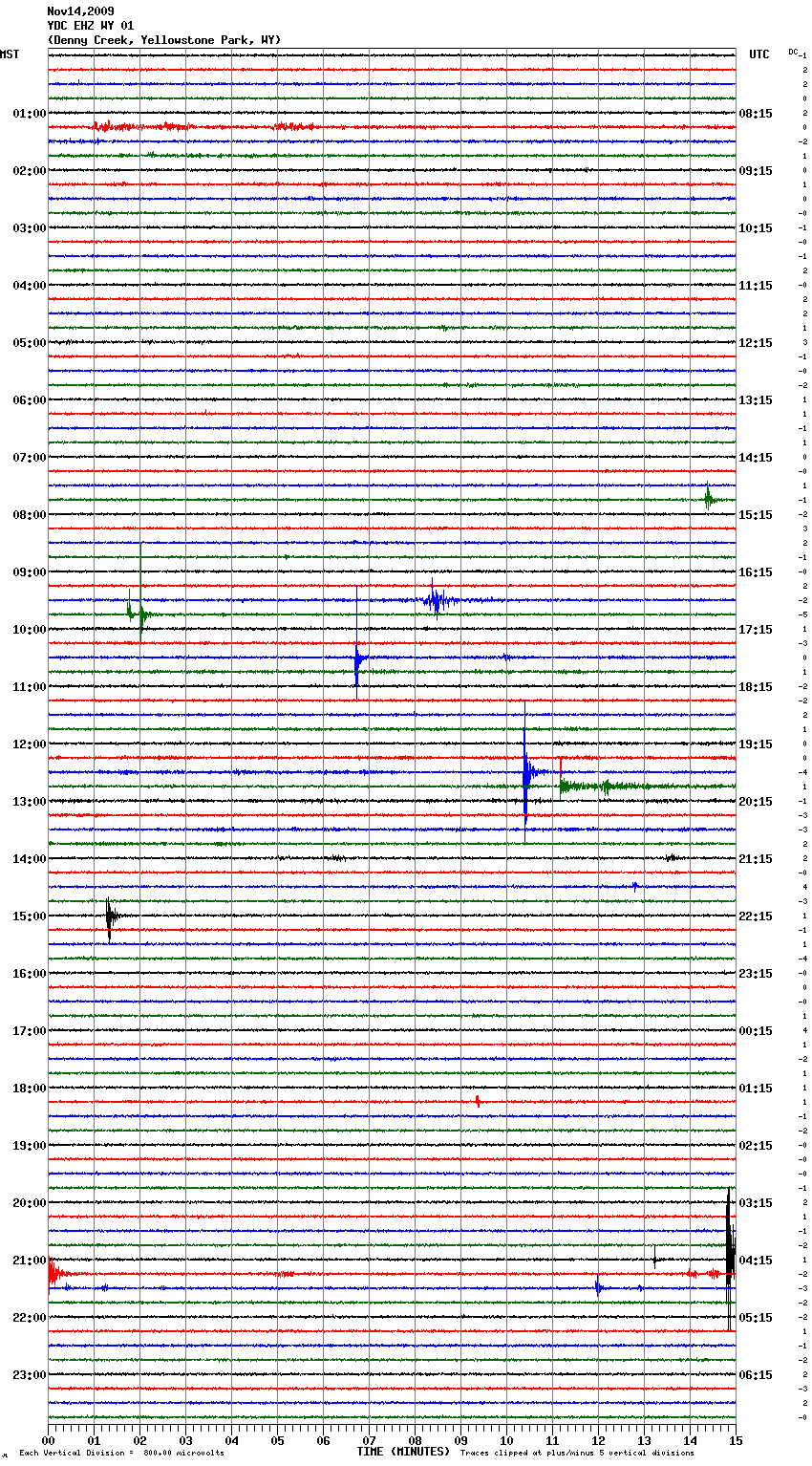Select the station code YDC EHZ WY 01
The width and height of the screenshot is (812, 1466).
[91, 26]
